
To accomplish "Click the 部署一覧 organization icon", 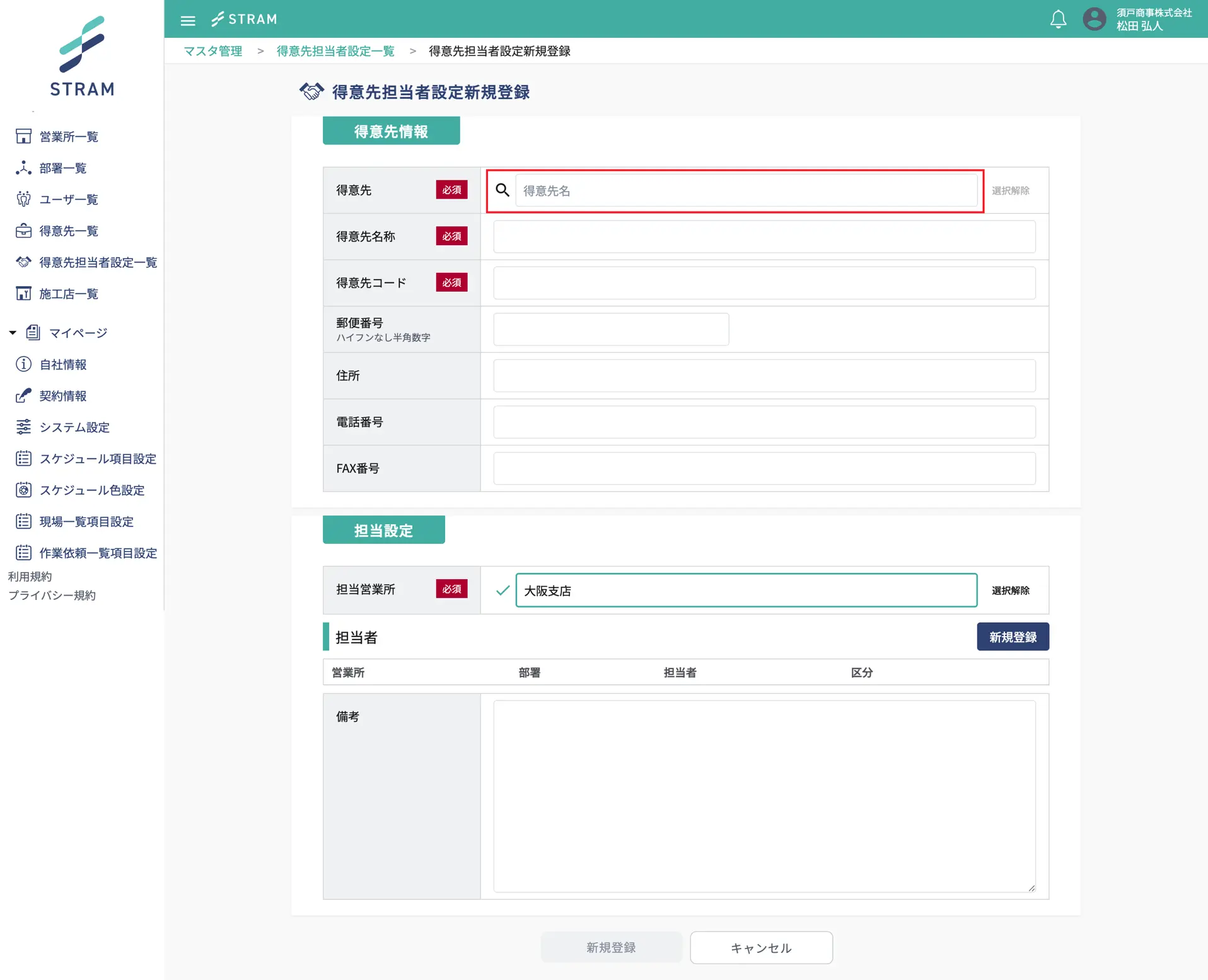I will (23, 168).
